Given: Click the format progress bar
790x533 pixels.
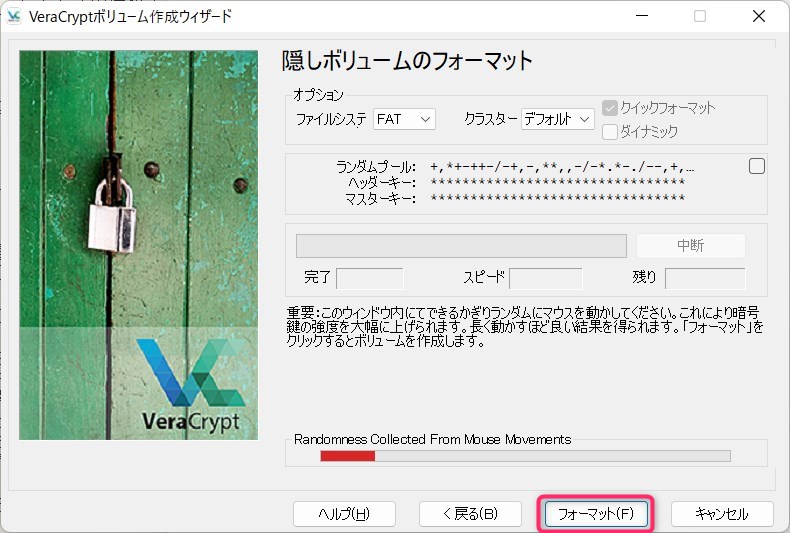Looking at the screenshot, I should click(x=462, y=246).
